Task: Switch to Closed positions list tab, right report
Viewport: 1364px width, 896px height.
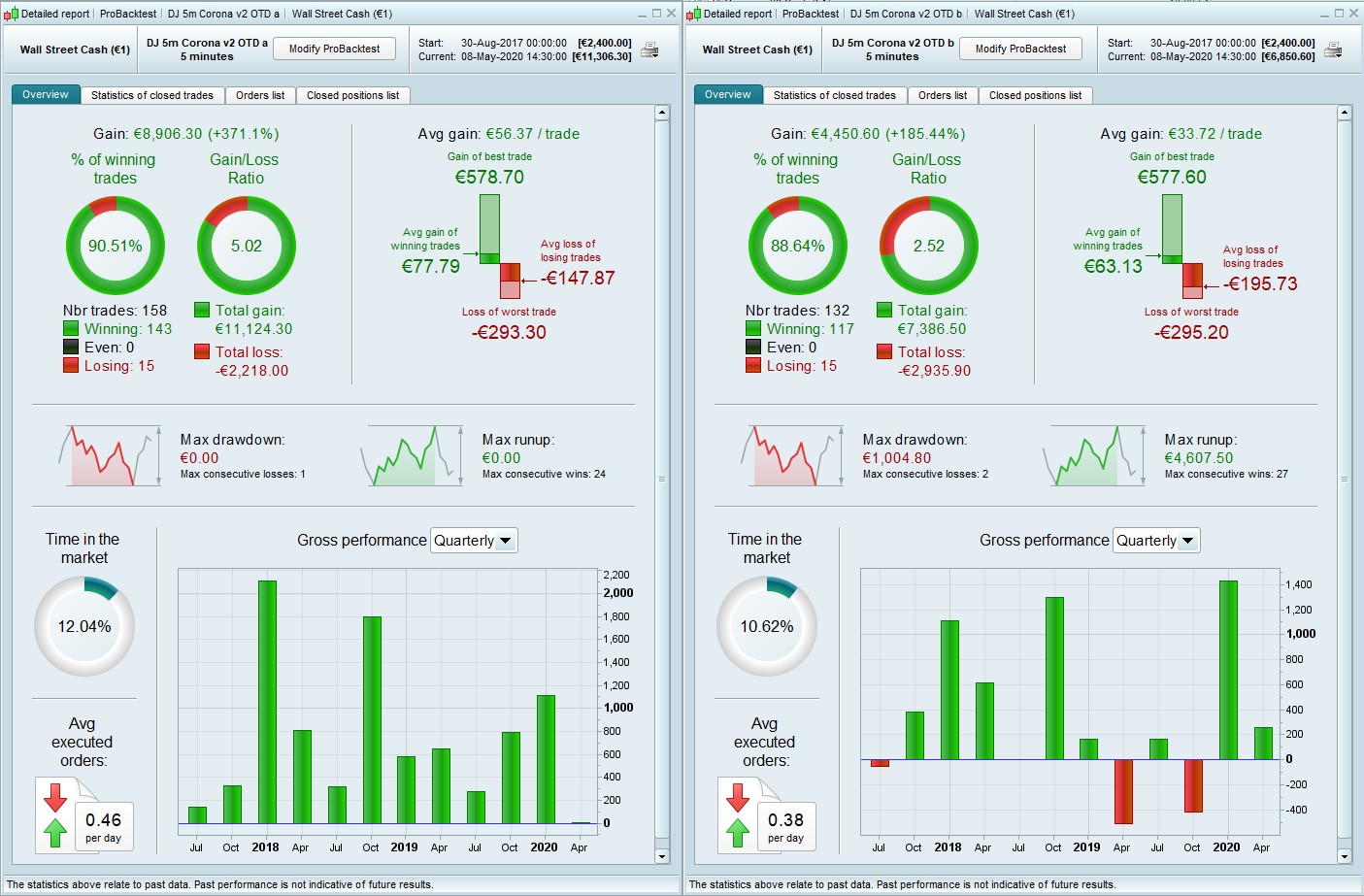Action: click(x=1035, y=95)
